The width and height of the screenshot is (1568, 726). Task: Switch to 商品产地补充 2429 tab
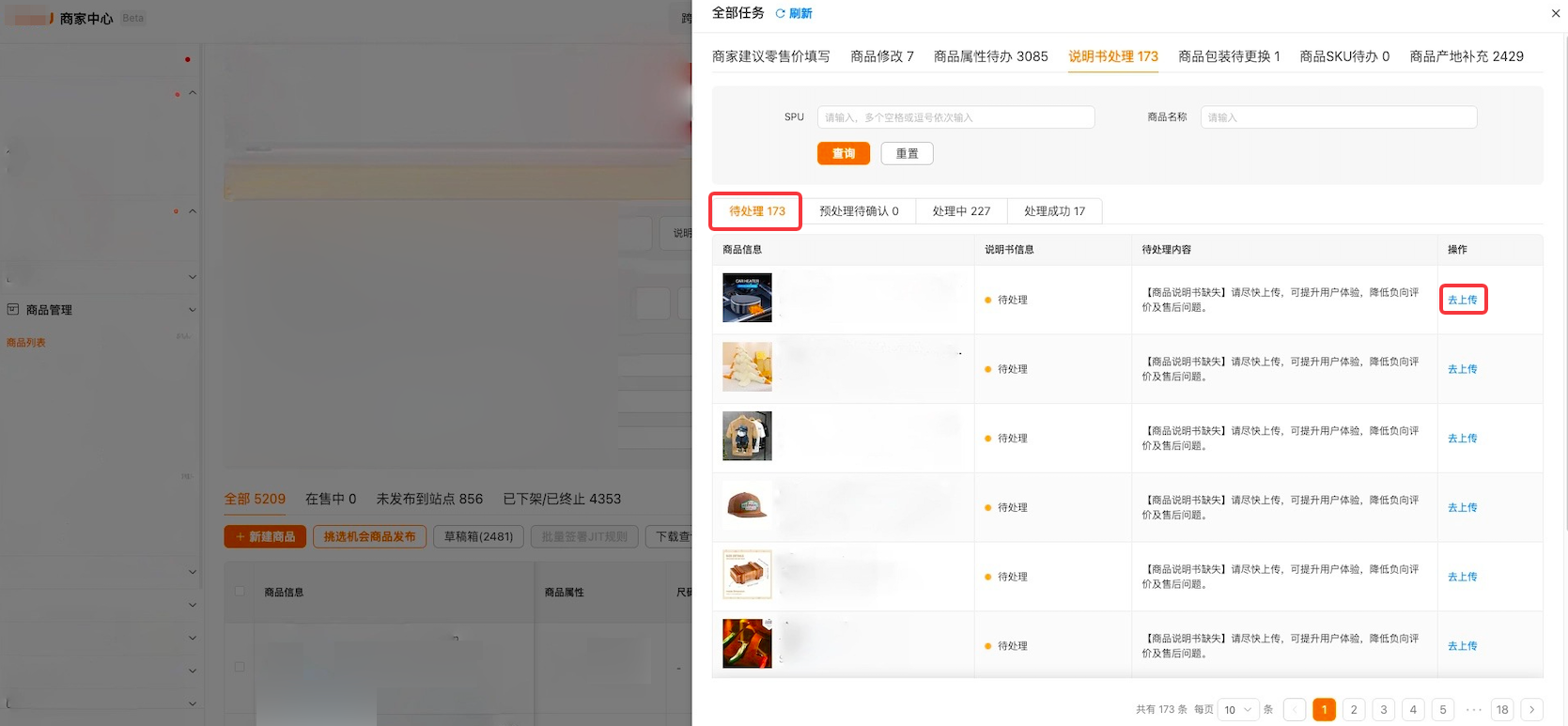pyautogui.click(x=1466, y=56)
